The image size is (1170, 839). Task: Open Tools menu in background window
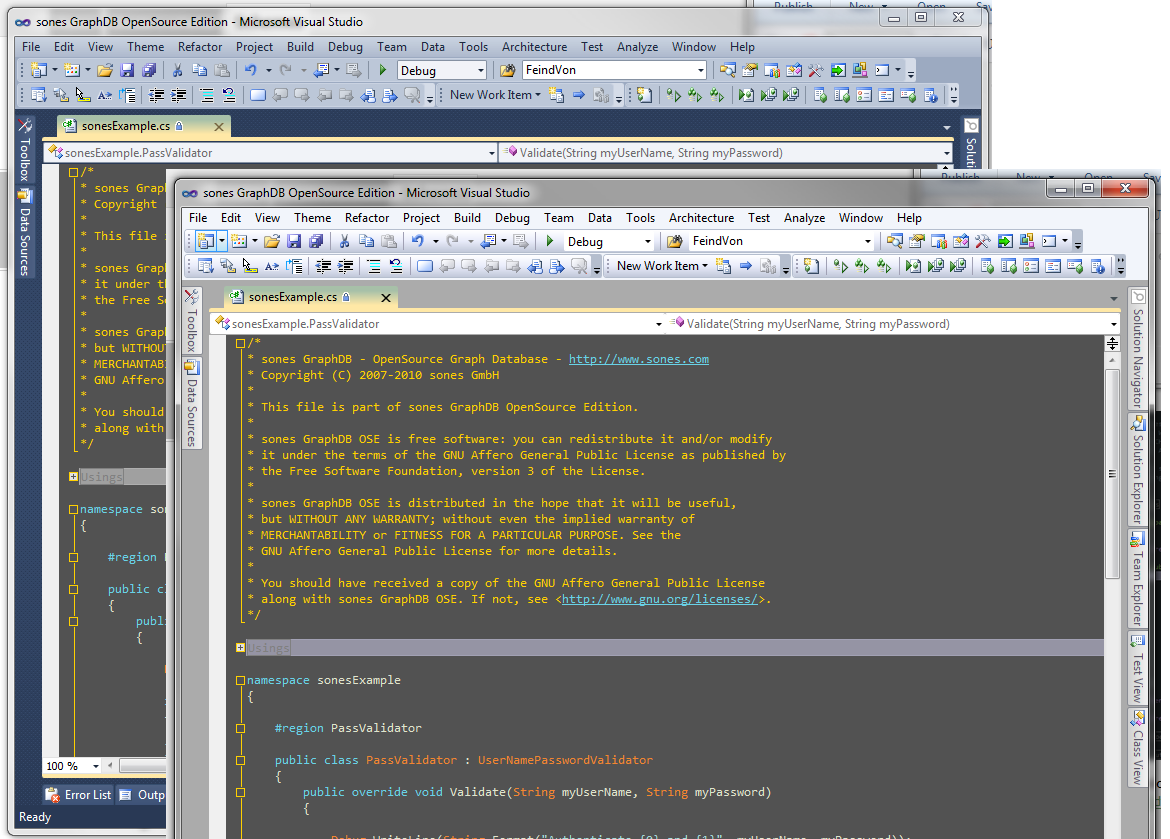473,47
